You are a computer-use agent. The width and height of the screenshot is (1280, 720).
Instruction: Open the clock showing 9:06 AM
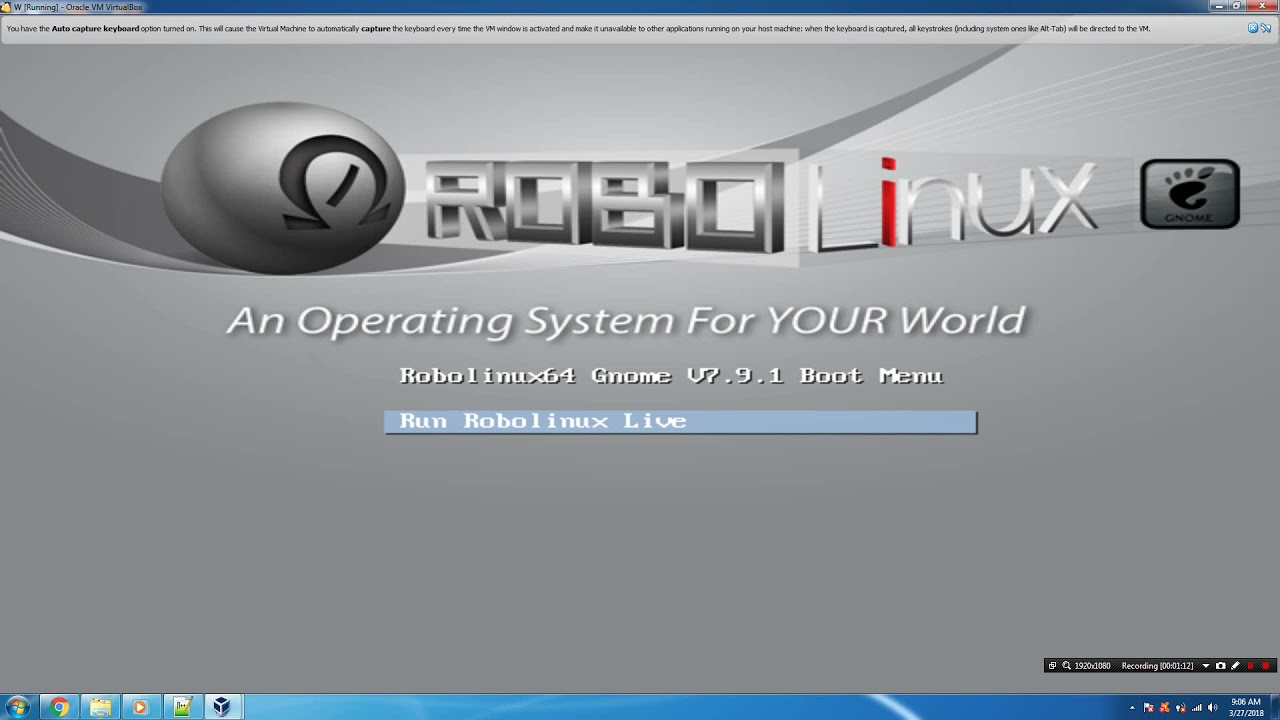click(1246, 707)
